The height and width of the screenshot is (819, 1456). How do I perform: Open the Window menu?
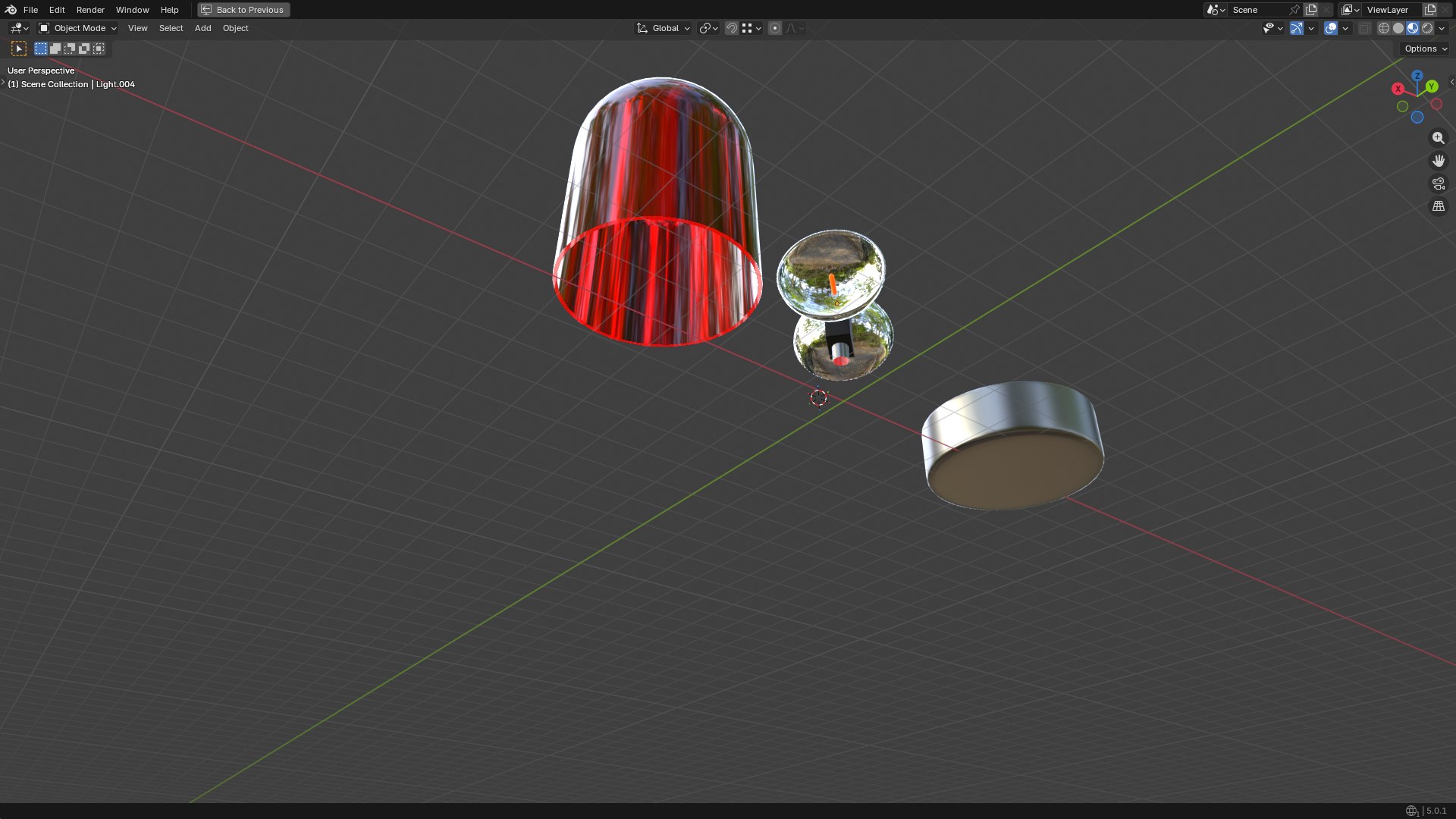[x=132, y=10]
